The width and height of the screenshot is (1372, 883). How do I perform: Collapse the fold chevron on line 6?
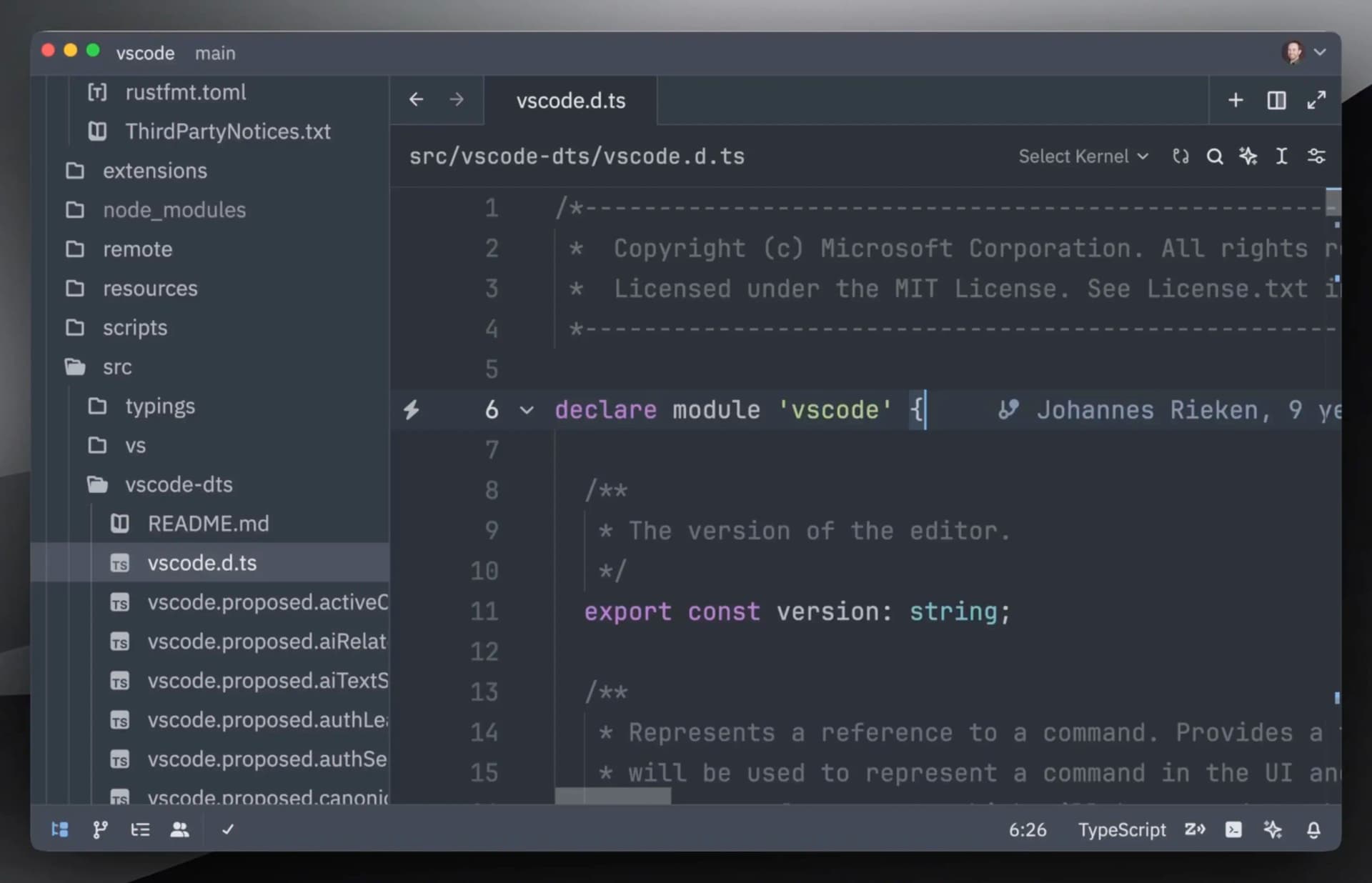pos(527,411)
